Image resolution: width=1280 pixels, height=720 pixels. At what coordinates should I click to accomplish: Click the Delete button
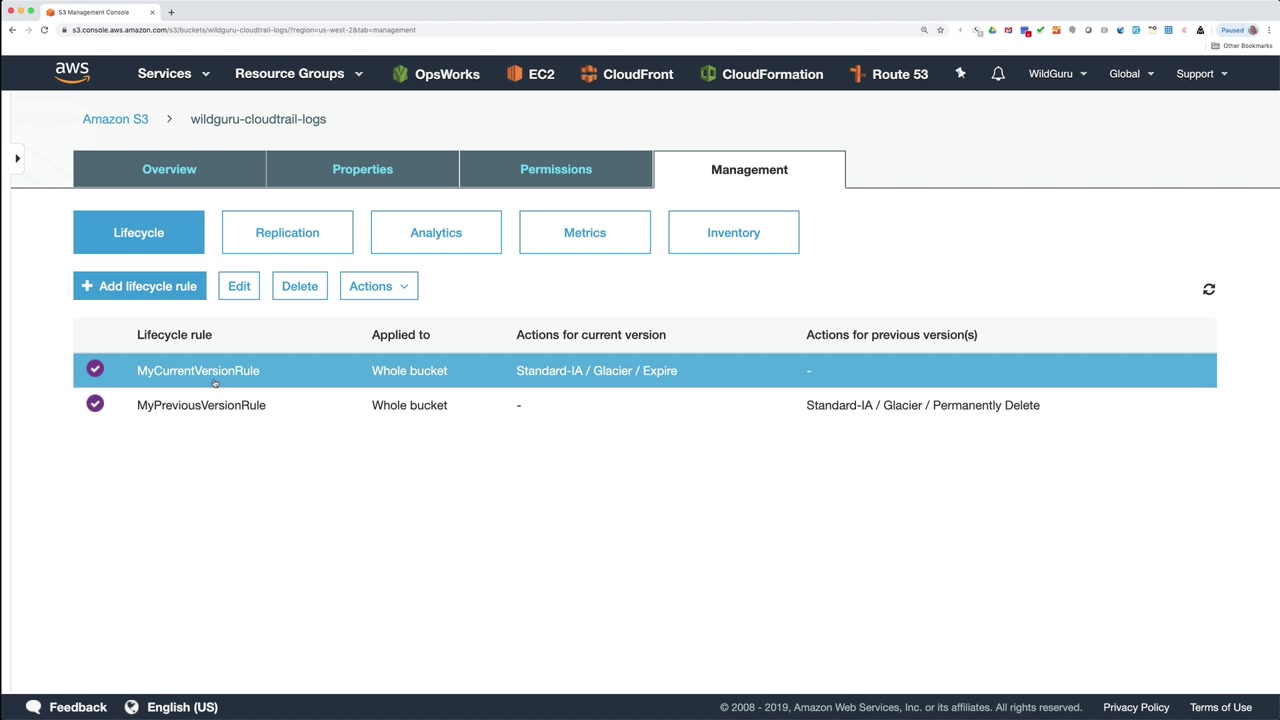[300, 286]
